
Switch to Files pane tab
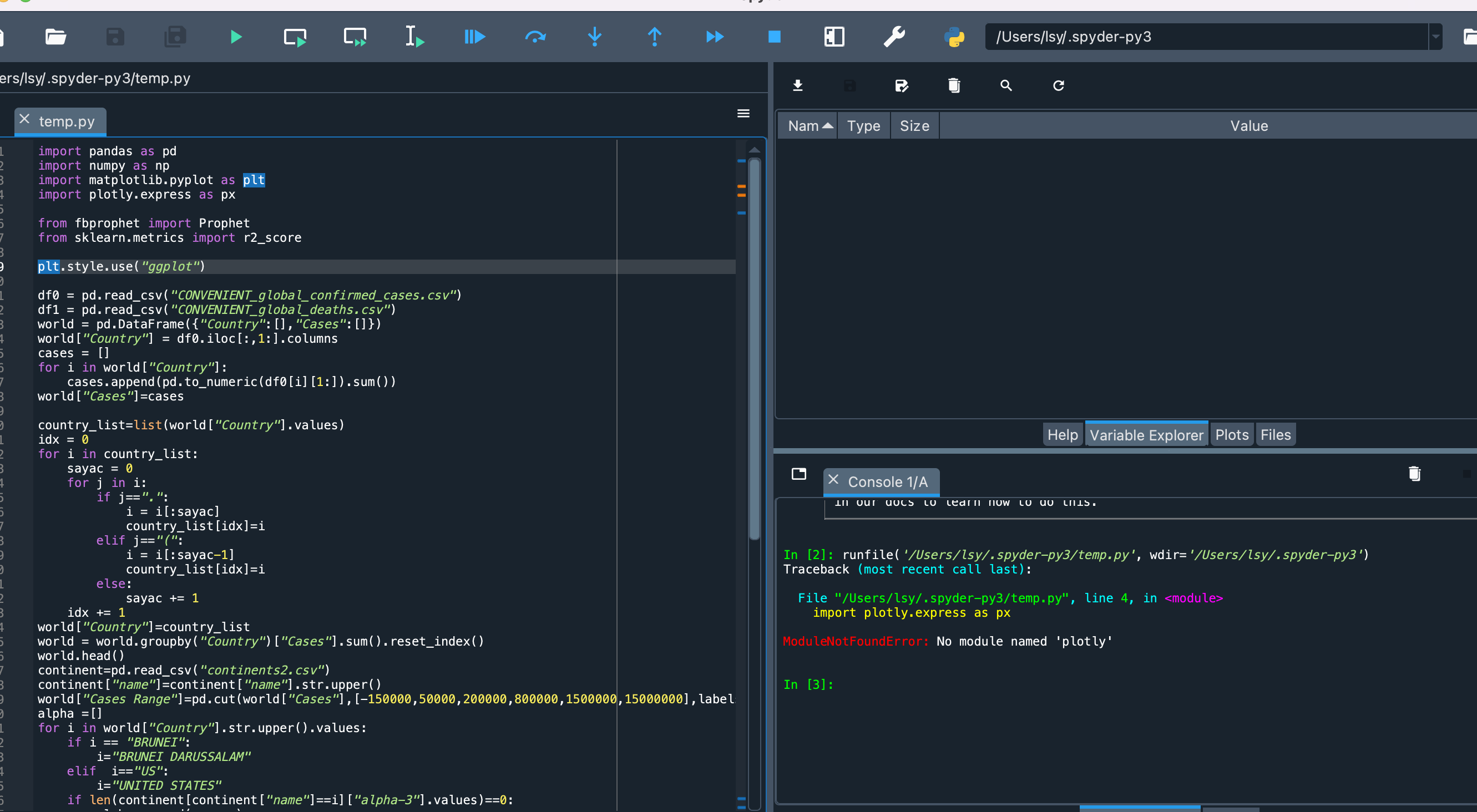click(1275, 435)
